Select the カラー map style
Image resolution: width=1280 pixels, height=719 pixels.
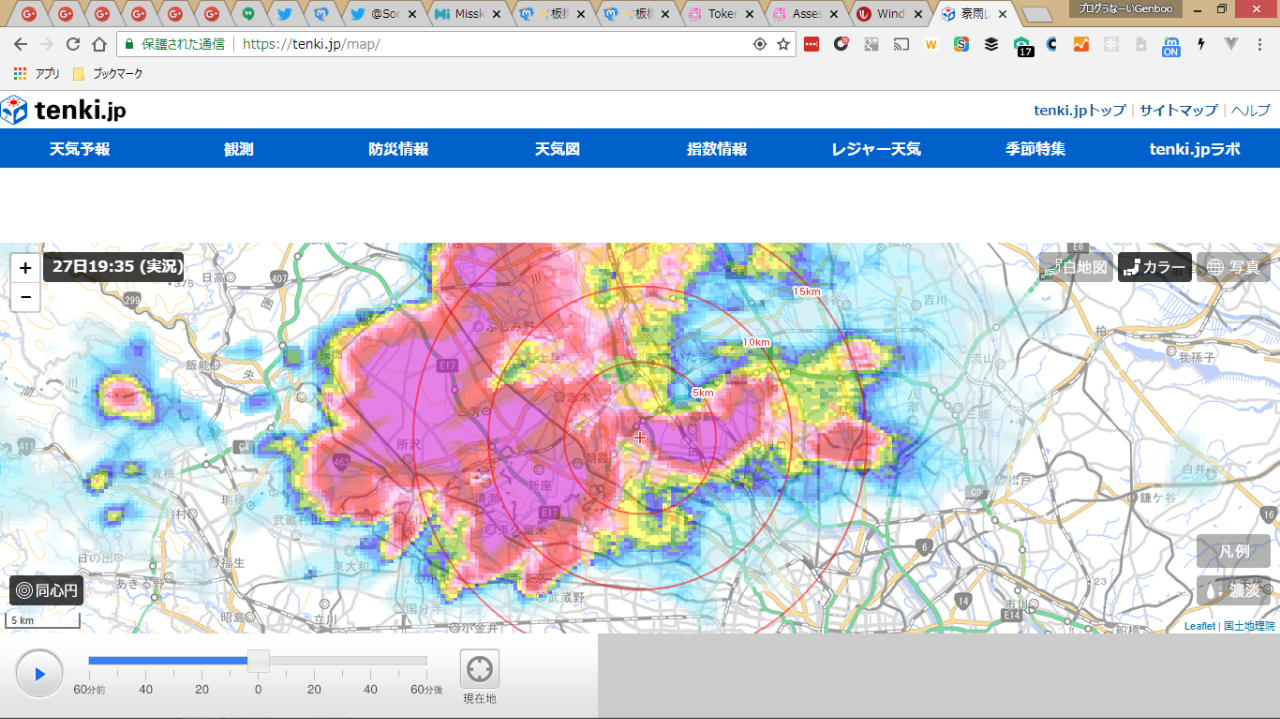pyautogui.click(x=1154, y=267)
